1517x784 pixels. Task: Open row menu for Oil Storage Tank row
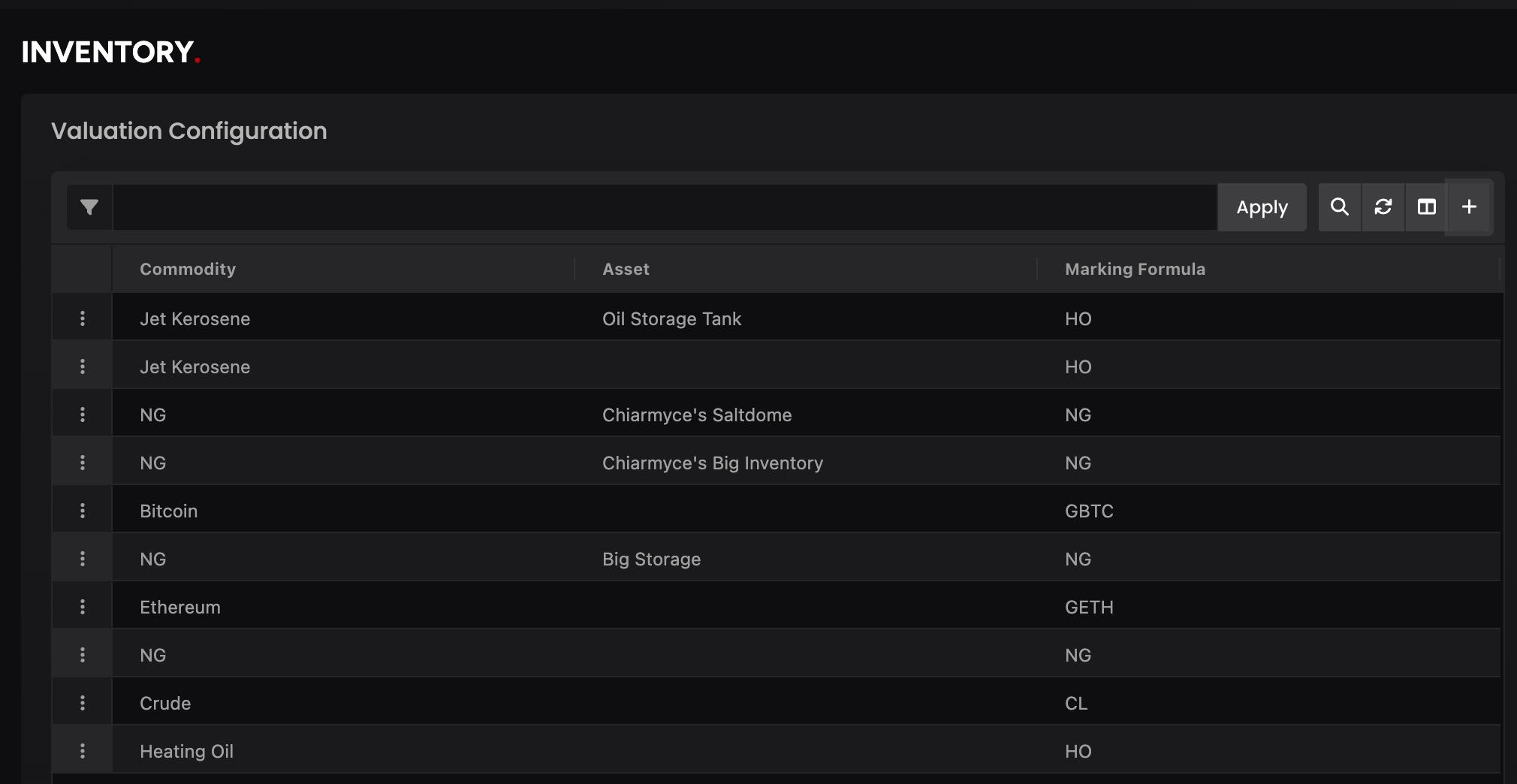83,319
